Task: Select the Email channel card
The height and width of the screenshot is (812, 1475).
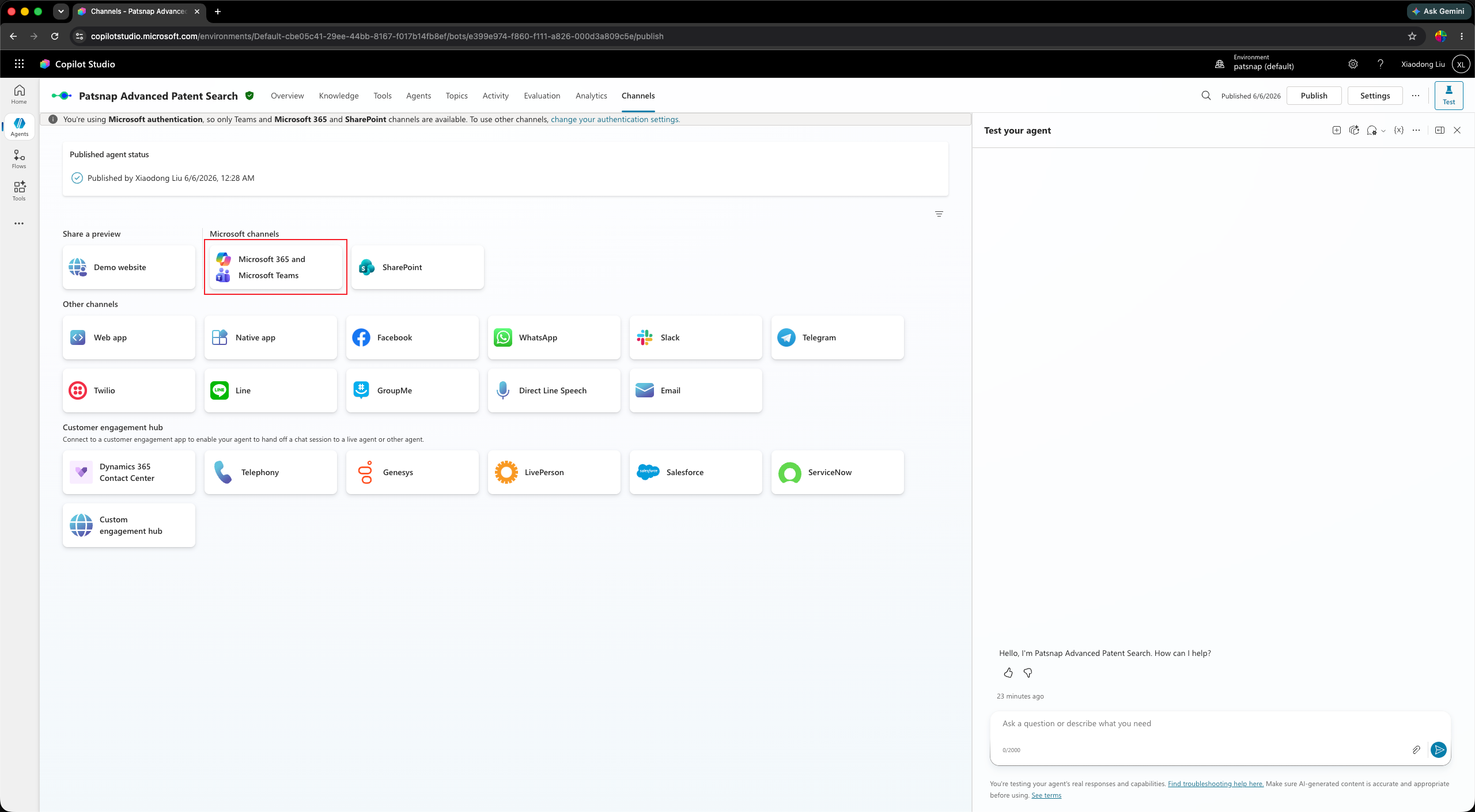Action: tap(696, 390)
